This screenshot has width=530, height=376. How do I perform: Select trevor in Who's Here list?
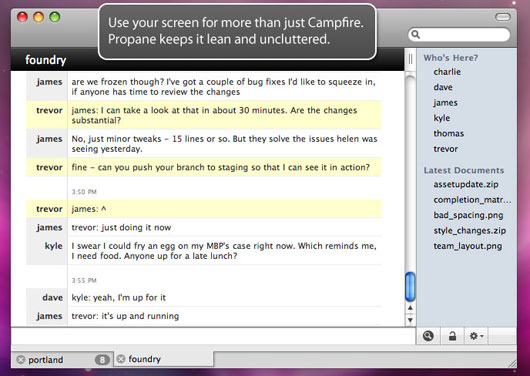point(445,149)
